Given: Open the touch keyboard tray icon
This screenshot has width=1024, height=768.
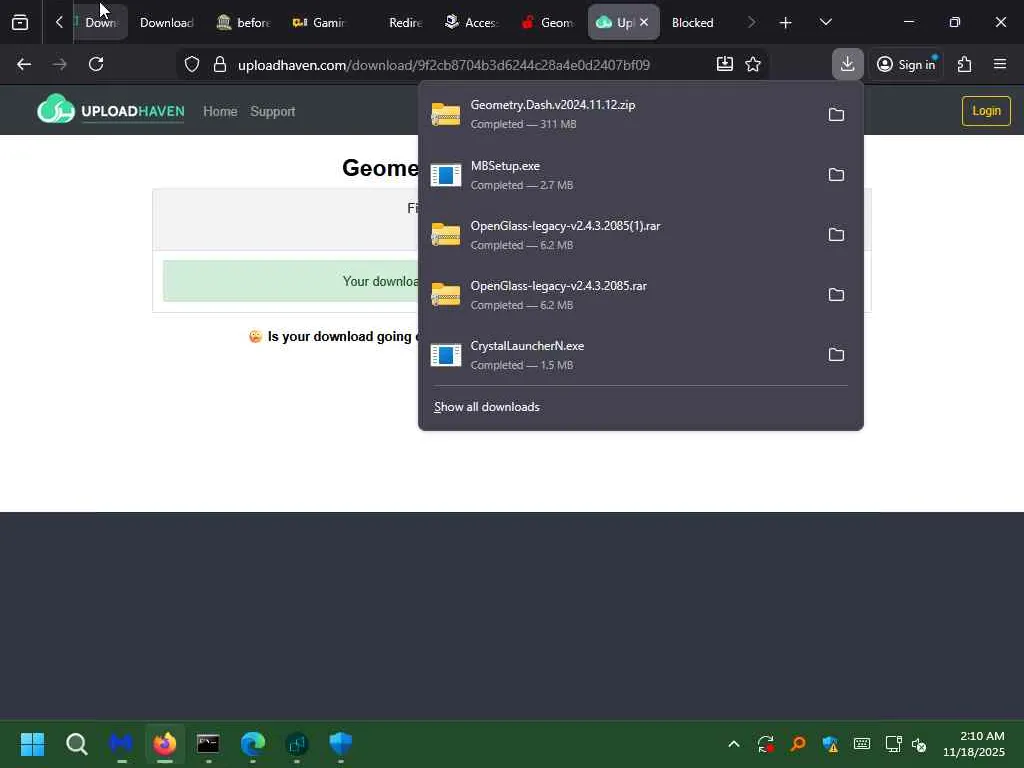Looking at the screenshot, I should (x=861, y=744).
